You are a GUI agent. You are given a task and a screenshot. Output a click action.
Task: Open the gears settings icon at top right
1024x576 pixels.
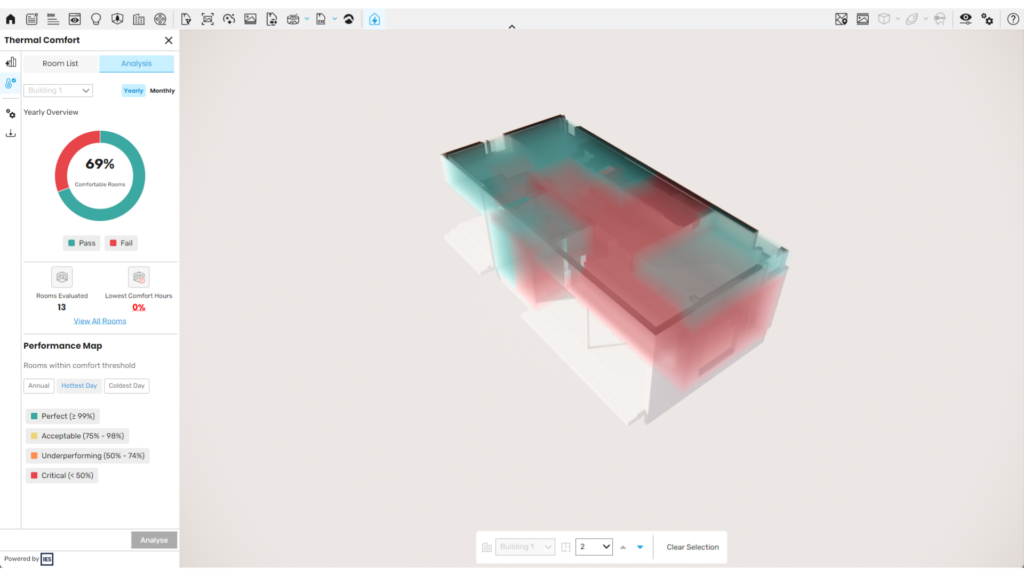click(x=987, y=19)
